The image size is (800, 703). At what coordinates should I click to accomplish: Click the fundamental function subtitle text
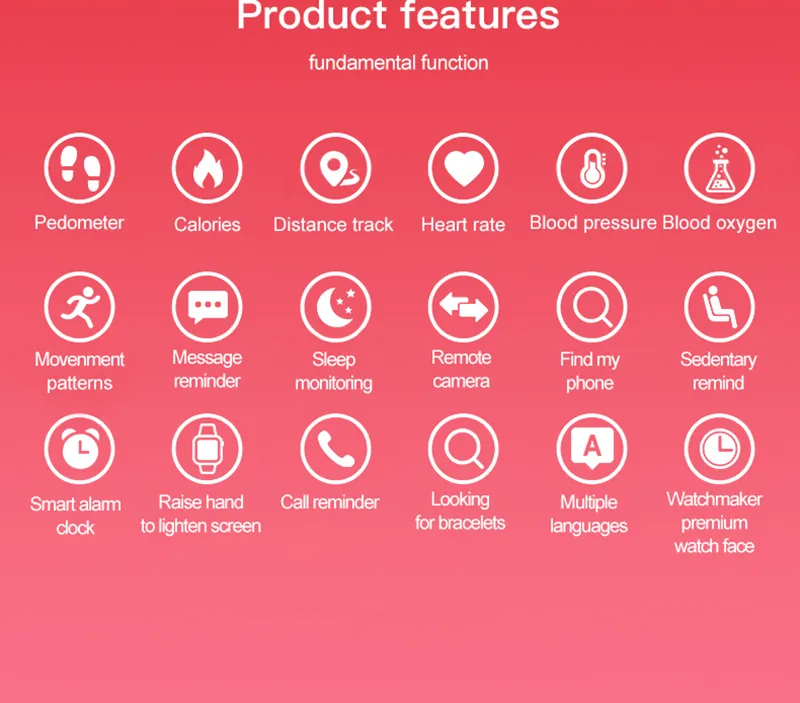click(398, 63)
